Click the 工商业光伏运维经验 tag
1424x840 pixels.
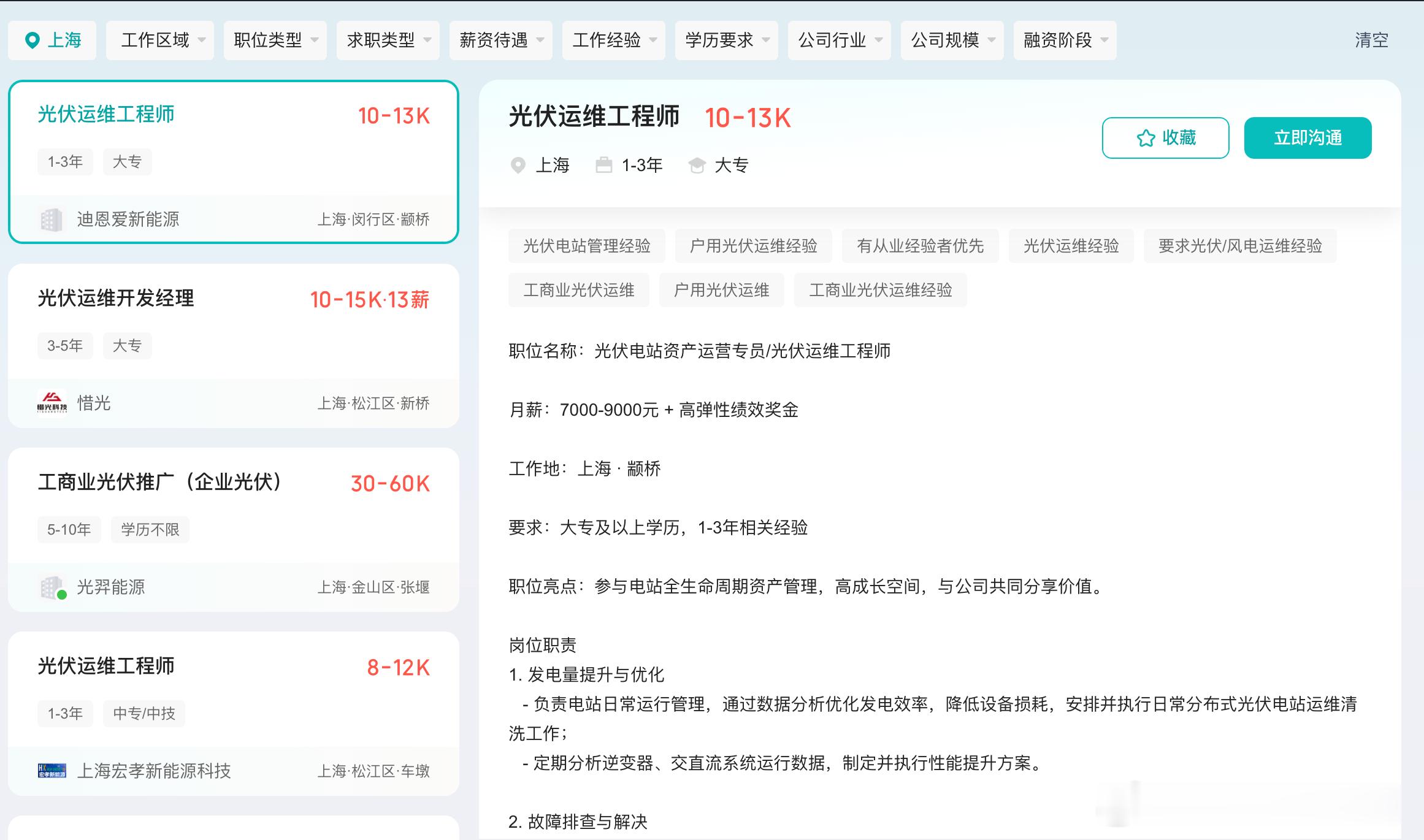pos(881,290)
